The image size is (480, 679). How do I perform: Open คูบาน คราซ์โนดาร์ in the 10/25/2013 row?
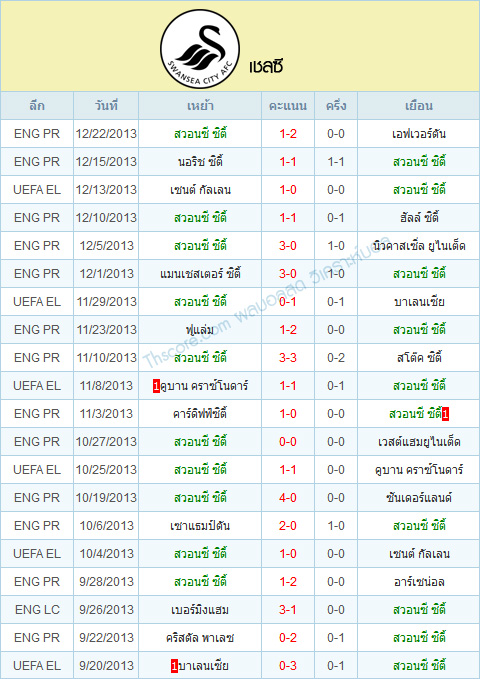tap(419, 469)
